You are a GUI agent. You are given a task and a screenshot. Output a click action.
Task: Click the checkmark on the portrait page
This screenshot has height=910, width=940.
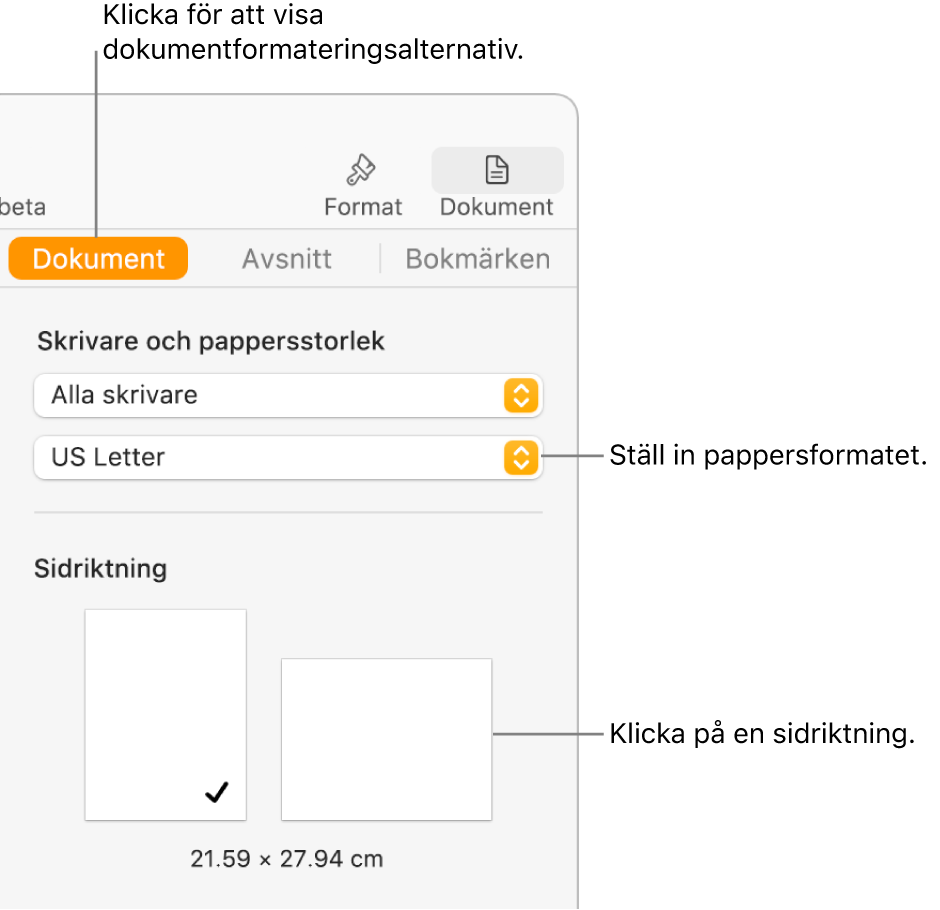pos(216,793)
